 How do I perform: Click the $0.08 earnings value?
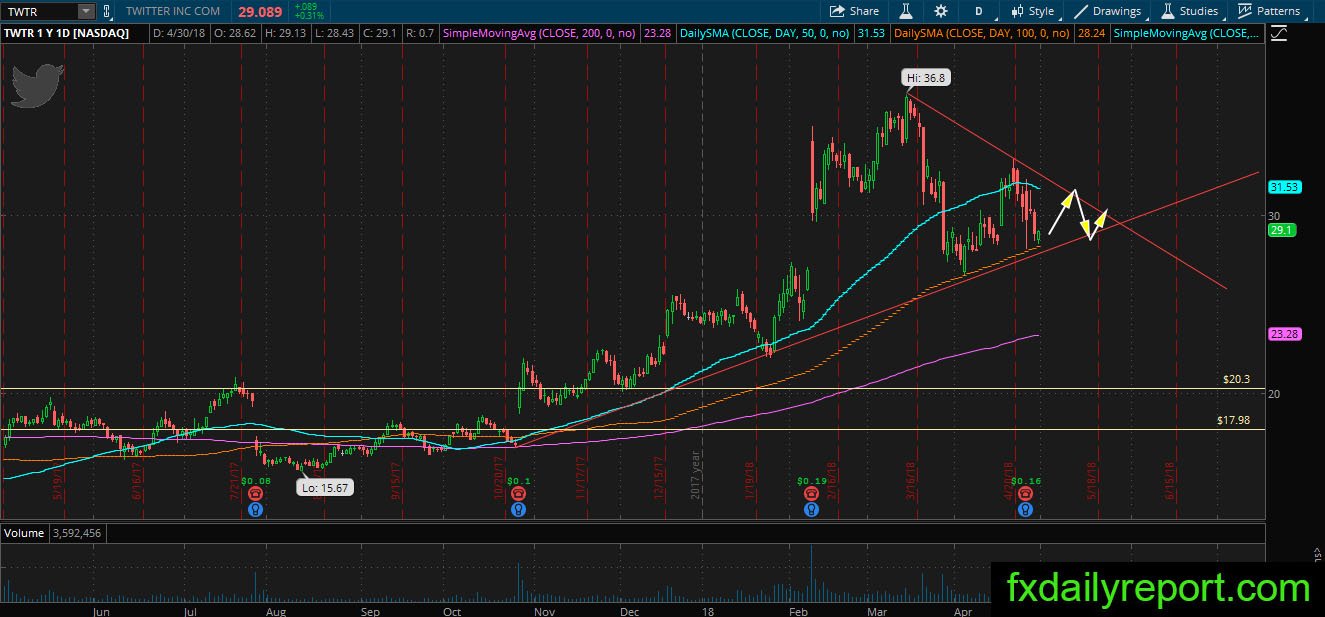(256, 481)
